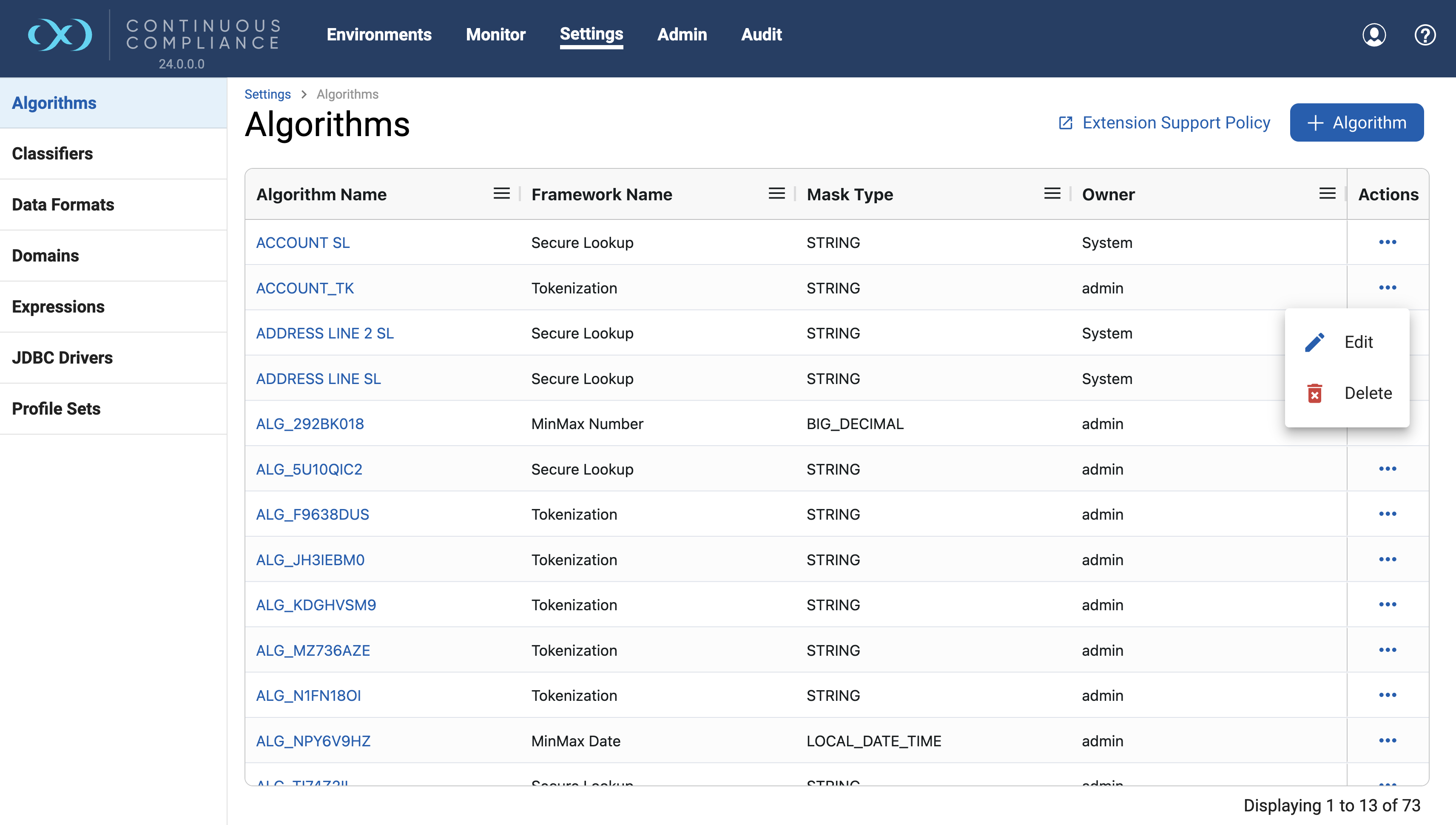Viewport: 1456px width, 825px height.
Task: Open Mask Type column menu
Action: tap(1052, 194)
